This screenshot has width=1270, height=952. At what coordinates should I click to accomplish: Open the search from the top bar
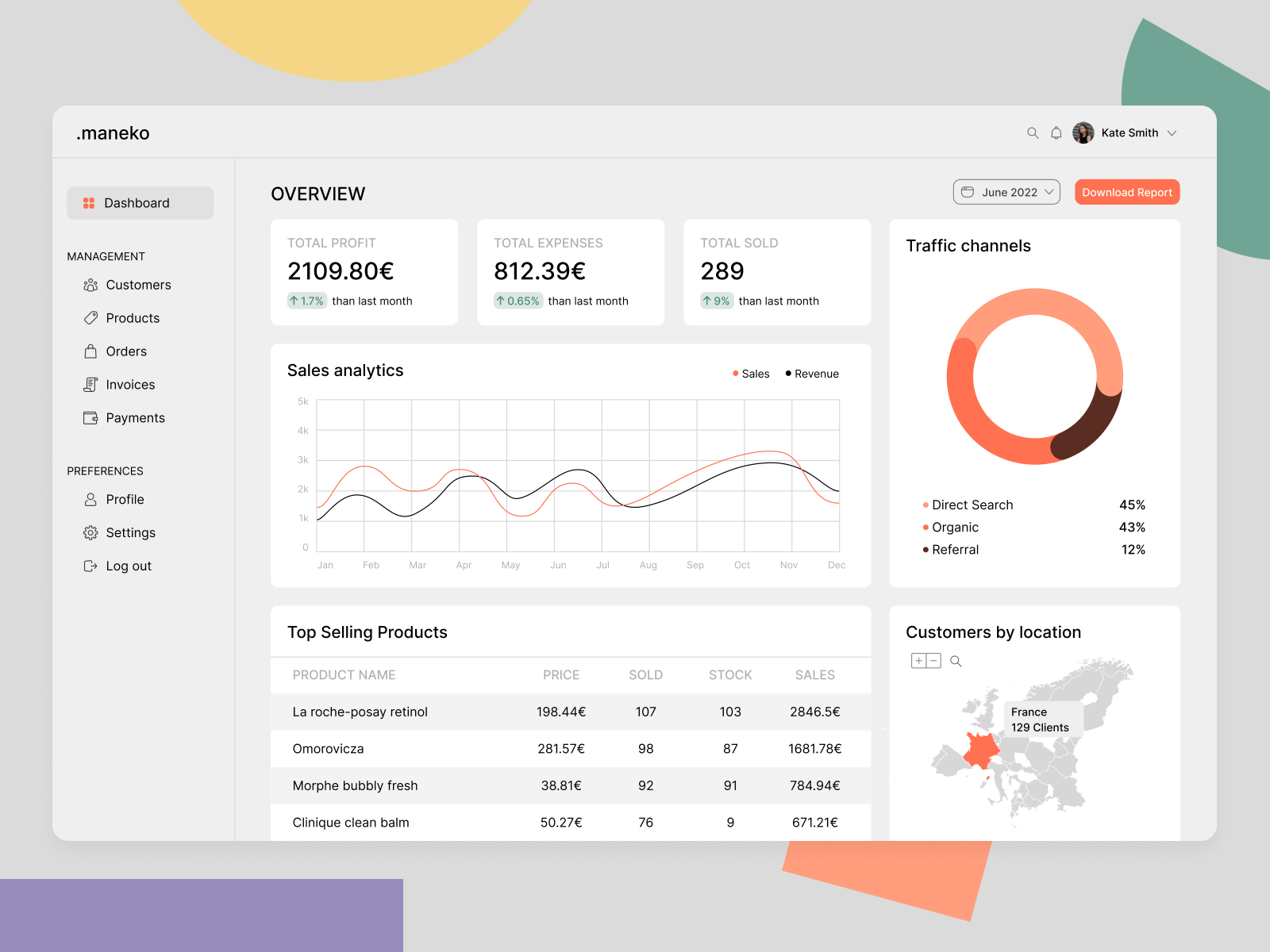coord(1033,132)
